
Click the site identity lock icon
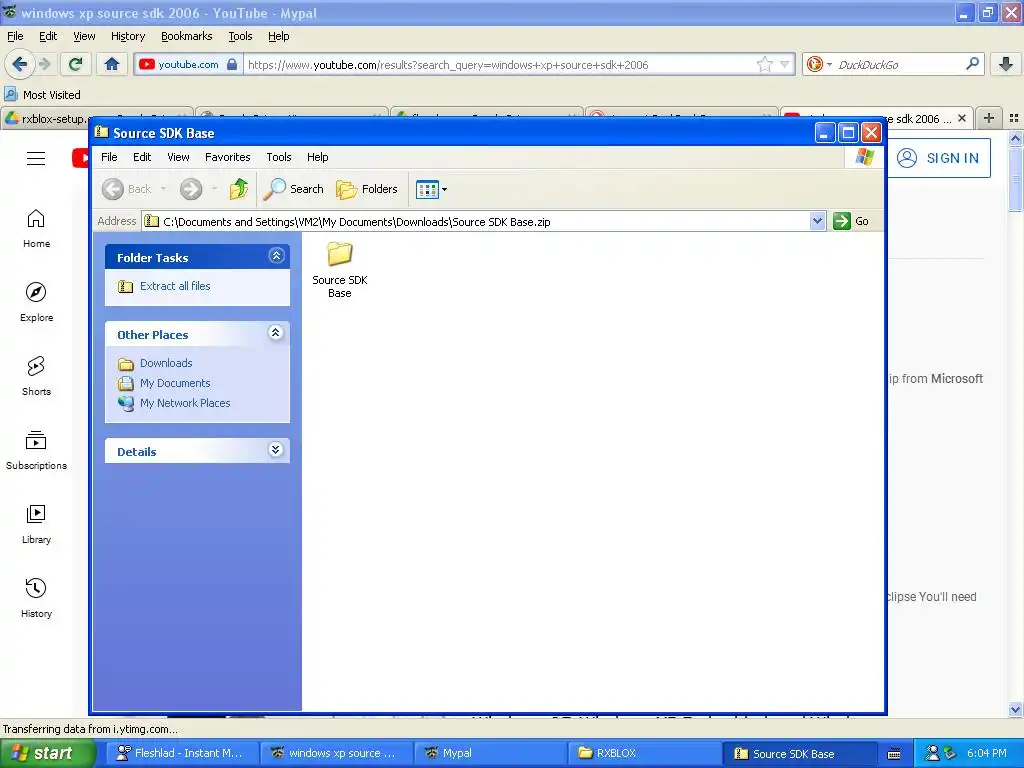[x=232, y=64]
